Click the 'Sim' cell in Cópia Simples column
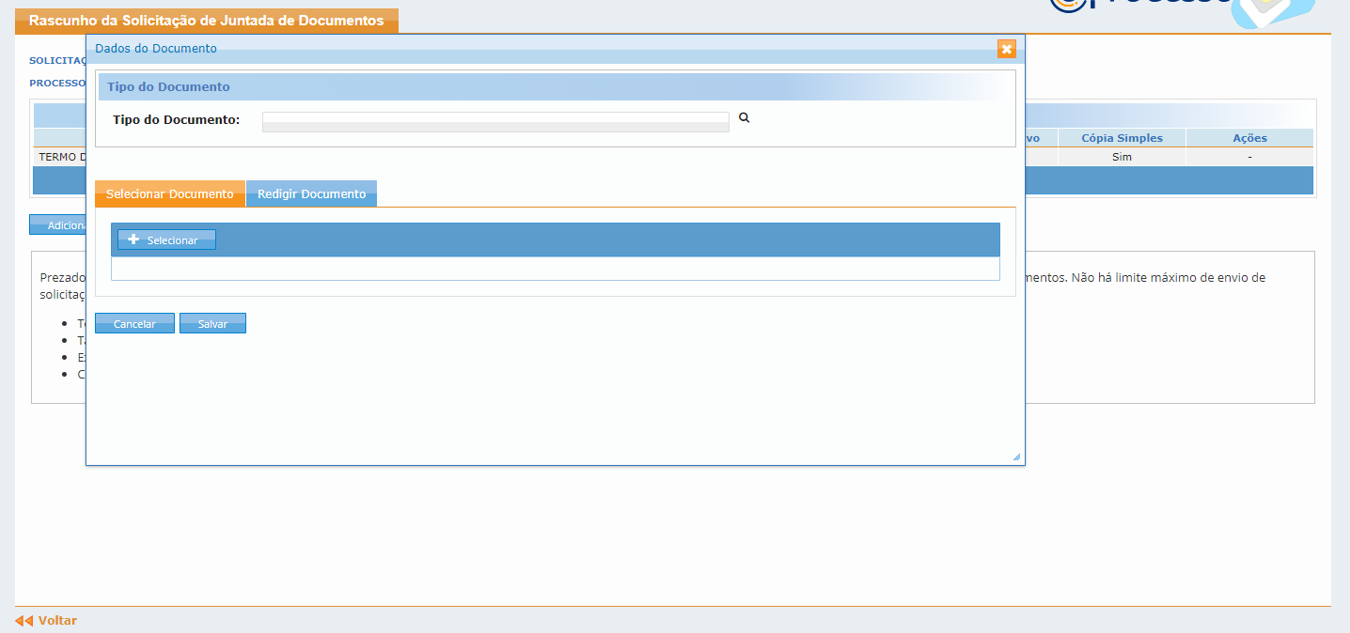 click(x=1122, y=157)
